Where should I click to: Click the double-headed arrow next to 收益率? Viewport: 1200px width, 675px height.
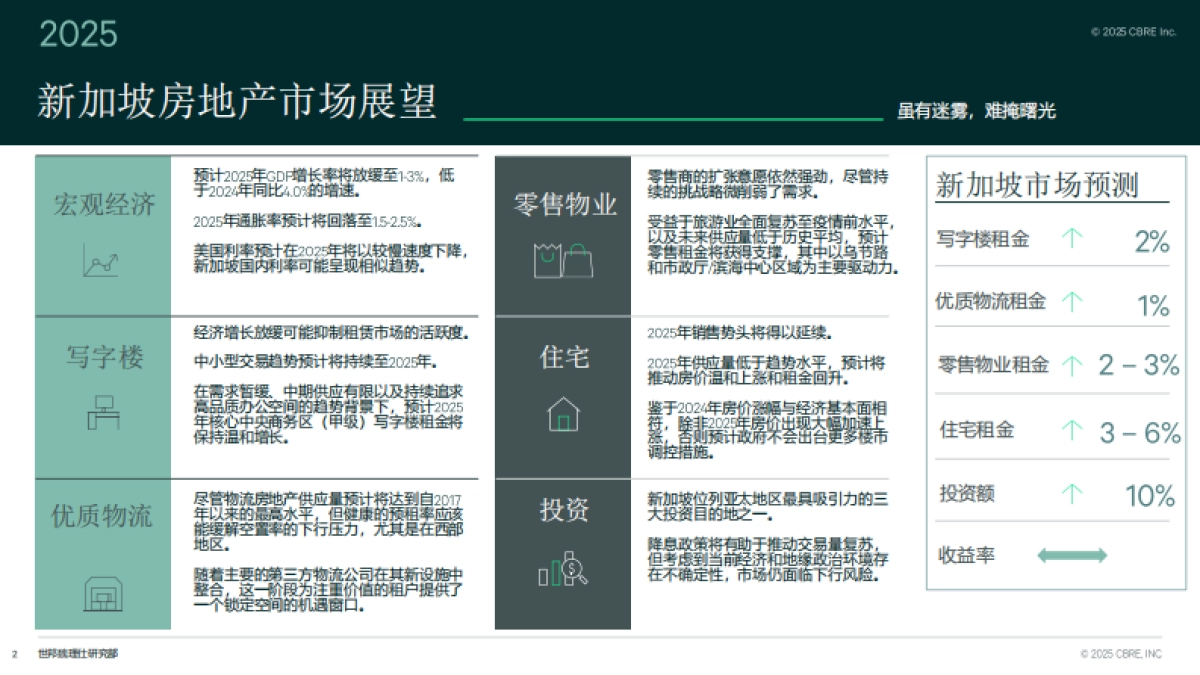click(1071, 553)
